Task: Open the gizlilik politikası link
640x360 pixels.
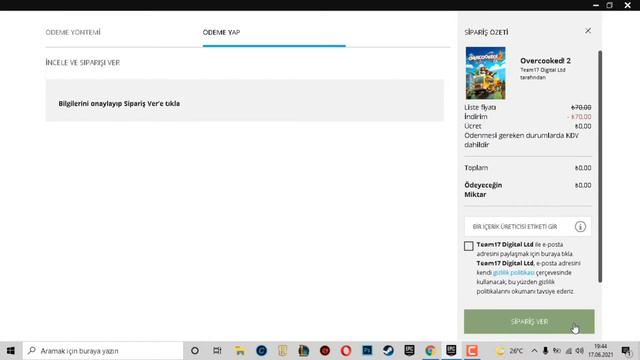Action: 513,273
